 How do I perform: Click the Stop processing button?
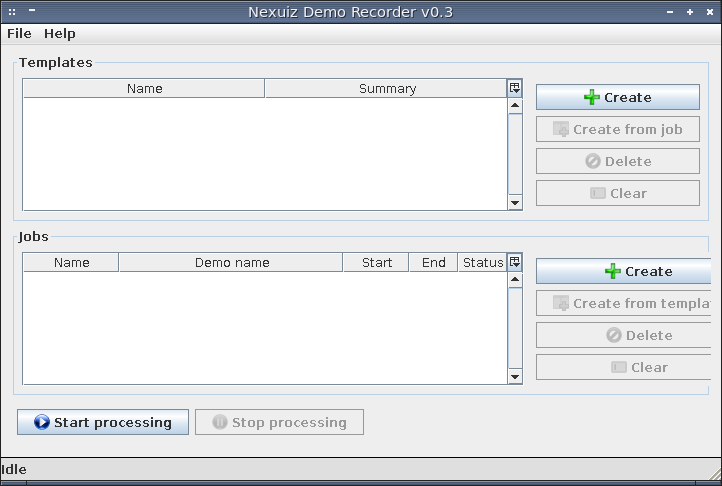pyautogui.click(x=279, y=422)
